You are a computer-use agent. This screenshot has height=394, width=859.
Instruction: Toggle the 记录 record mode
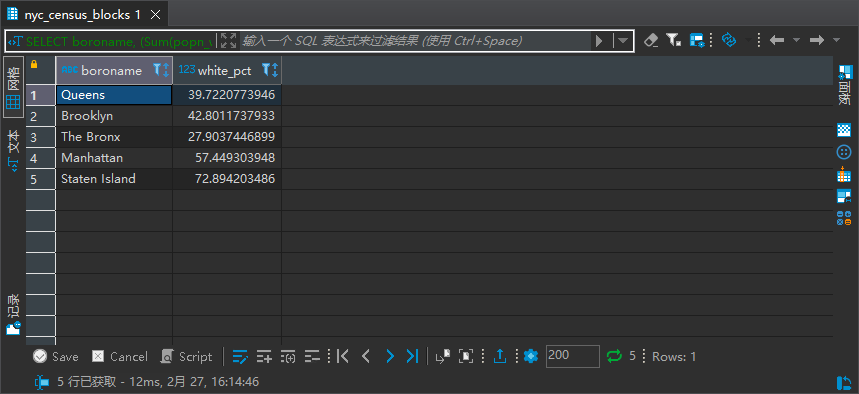(x=14, y=315)
